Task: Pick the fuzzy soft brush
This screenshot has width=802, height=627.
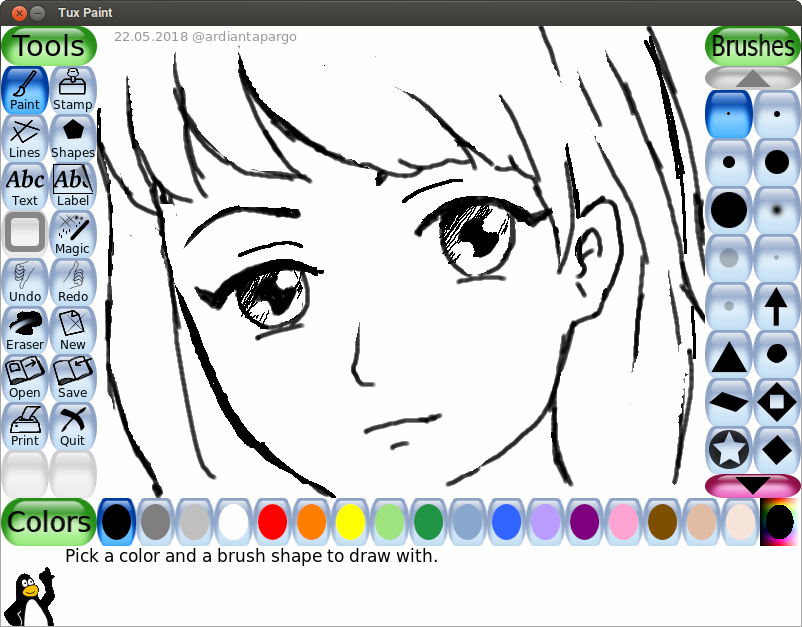Action: point(777,209)
